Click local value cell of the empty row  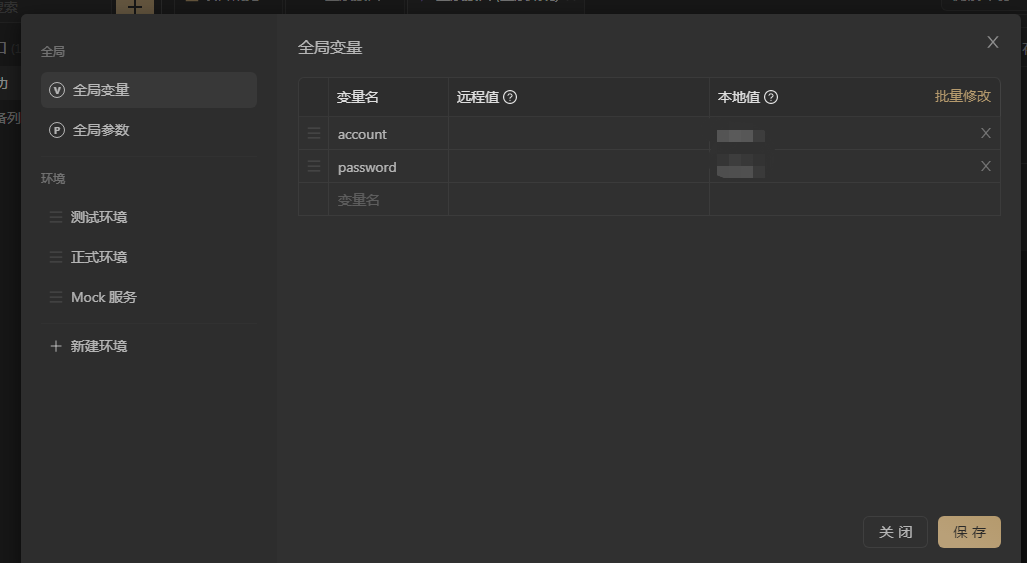click(855, 199)
